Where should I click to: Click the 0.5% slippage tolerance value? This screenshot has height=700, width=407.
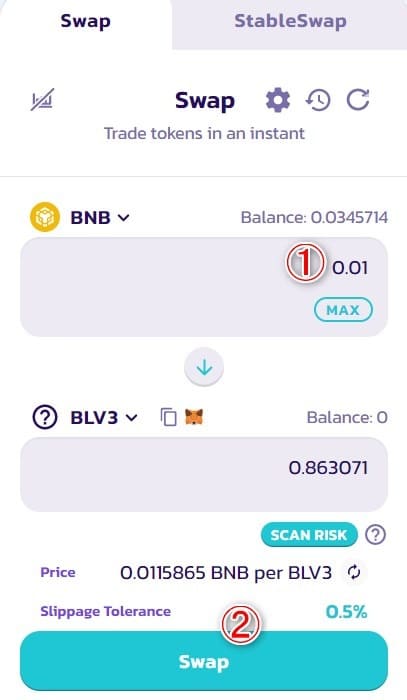(x=346, y=611)
